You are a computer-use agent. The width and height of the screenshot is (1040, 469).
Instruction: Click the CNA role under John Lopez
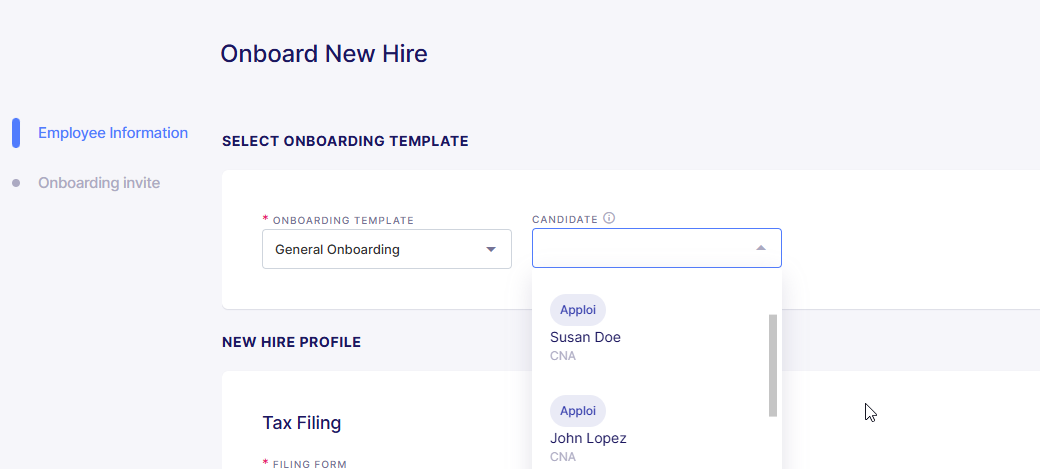pyautogui.click(x=562, y=457)
